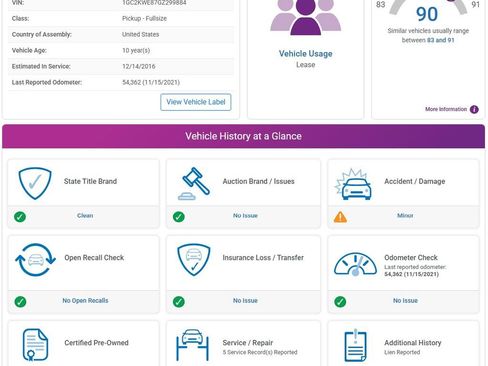Click the Country of Assembly label
Image resolution: width=488 pixels, height=366 pixels.
[x=42, y=35]
